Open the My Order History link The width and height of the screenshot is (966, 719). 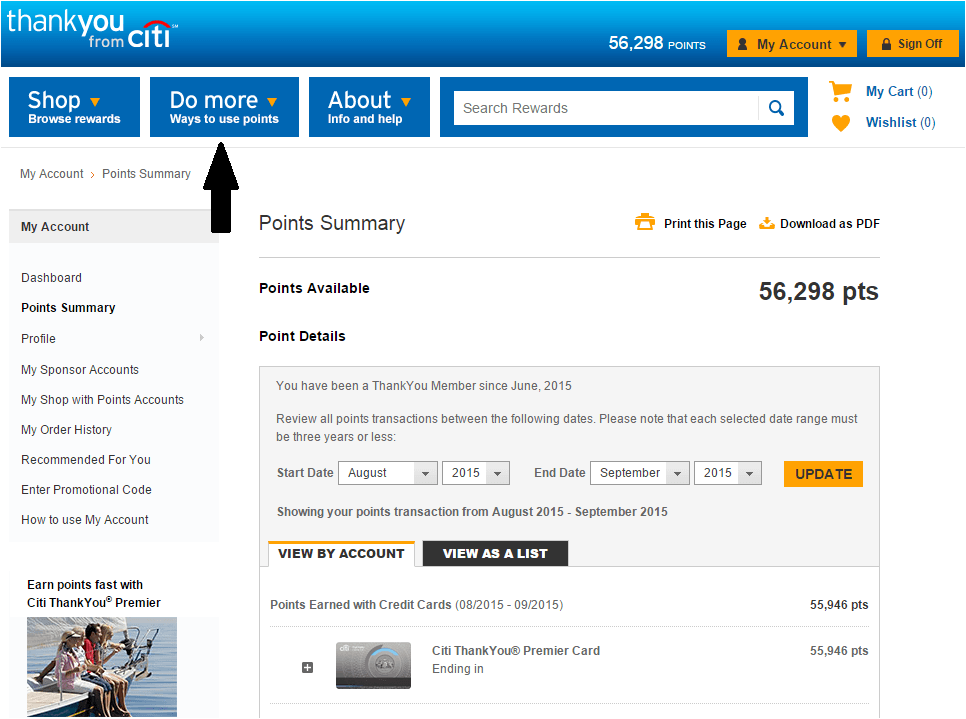point(66,430)
